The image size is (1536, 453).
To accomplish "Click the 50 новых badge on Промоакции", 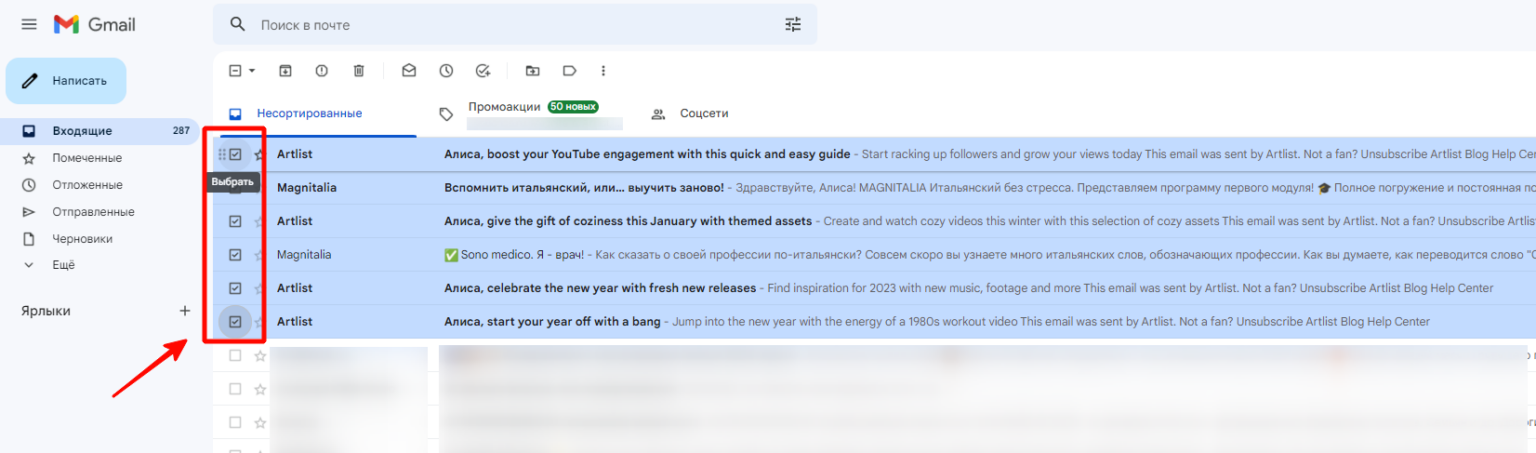I will (x=573, y=107).
